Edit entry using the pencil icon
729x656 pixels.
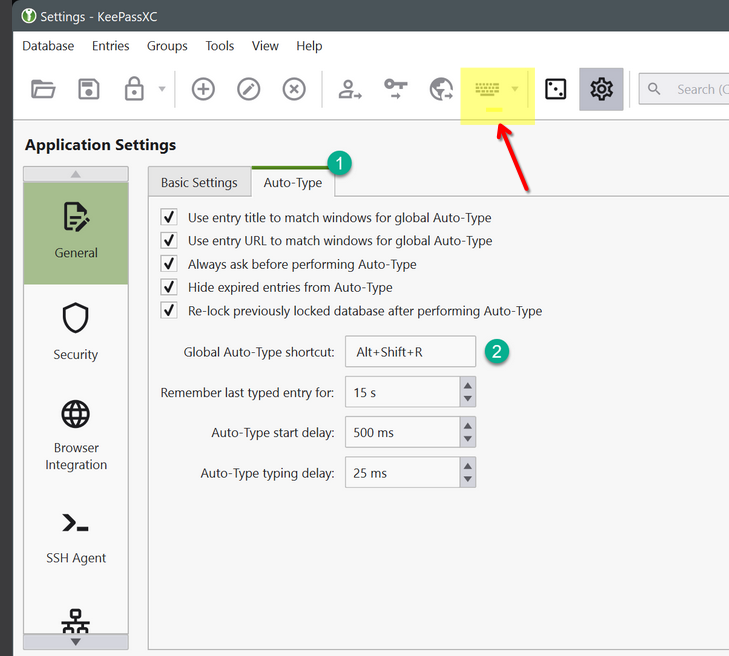[x=249, y=89]
